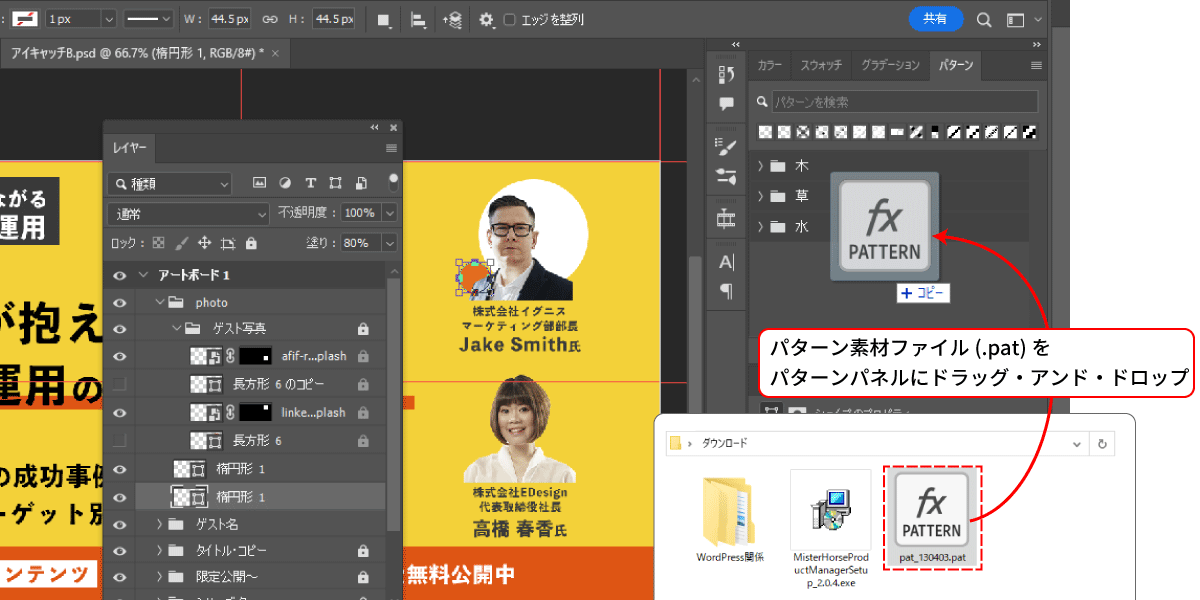Click the lock all padlock icon in lock row
The image size is (1200, 600).
[x=251, y=243]
